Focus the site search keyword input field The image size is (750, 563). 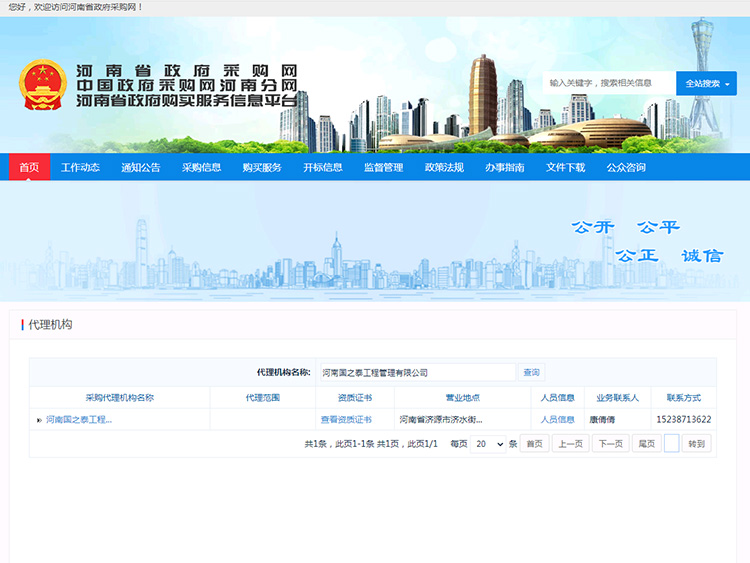(x=608, y=83)
